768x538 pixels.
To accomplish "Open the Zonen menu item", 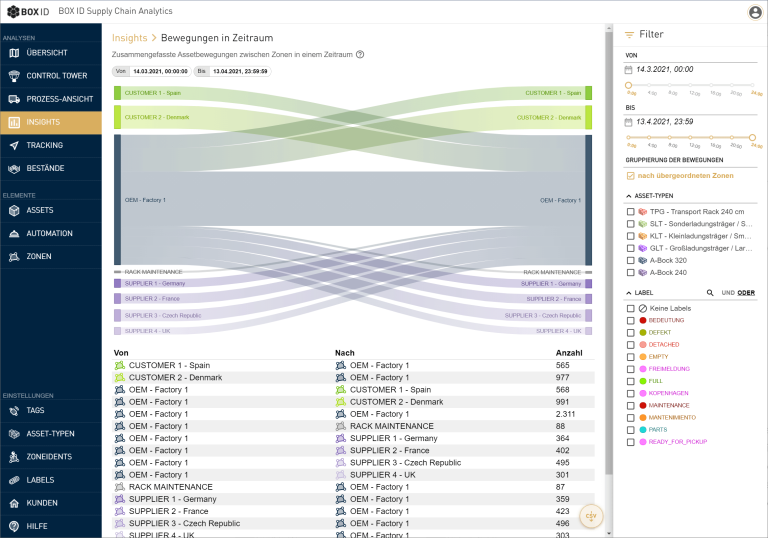I will [40, 256].
